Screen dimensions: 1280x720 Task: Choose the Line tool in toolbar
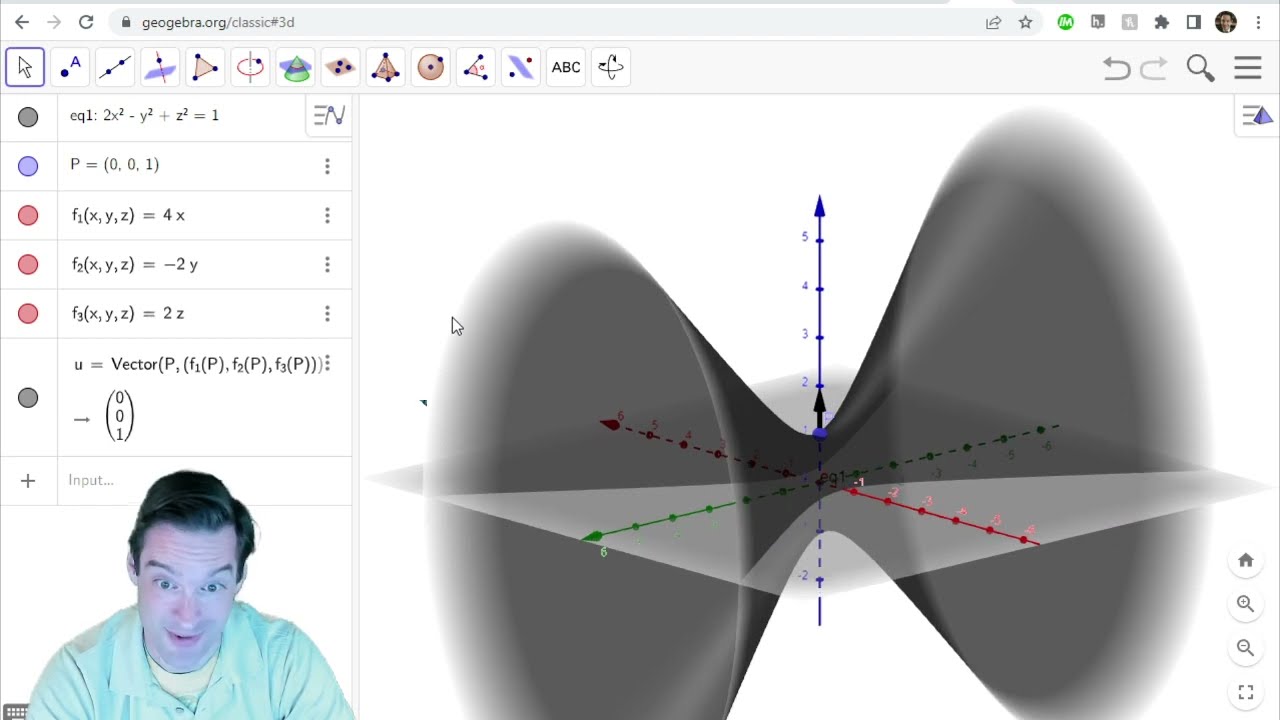115,67
